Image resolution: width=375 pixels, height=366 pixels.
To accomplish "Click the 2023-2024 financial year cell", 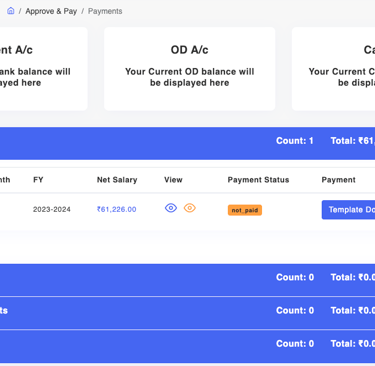I will [52, 209].
